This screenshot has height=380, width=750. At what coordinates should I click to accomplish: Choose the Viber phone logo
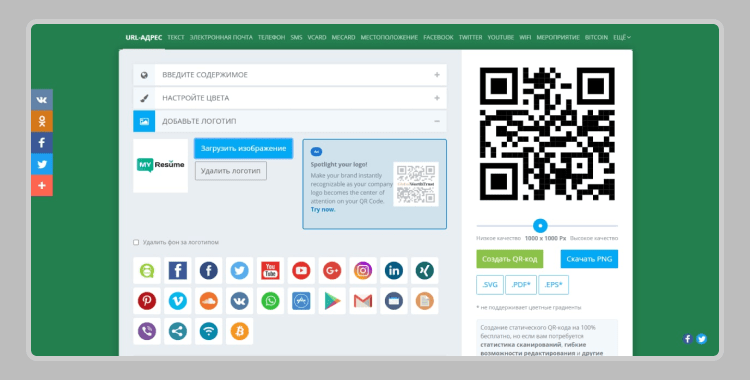(147, 331)
